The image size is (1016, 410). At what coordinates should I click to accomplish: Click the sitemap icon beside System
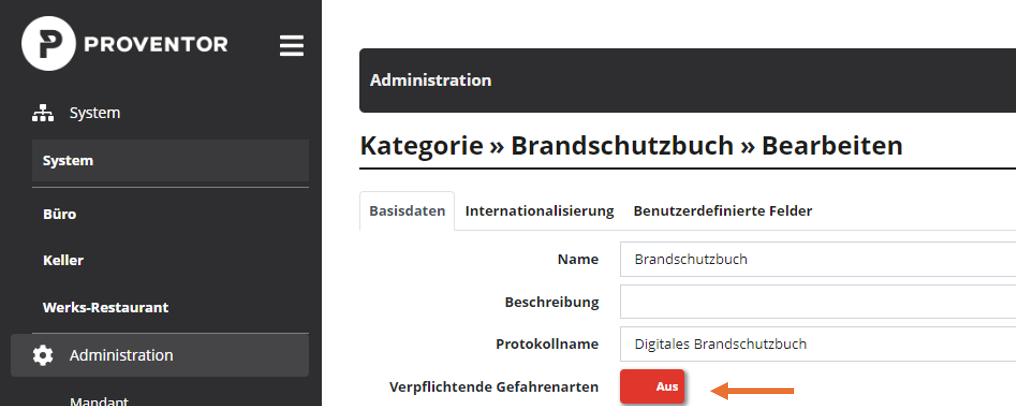pyautogui.click(x=43, y=113)
